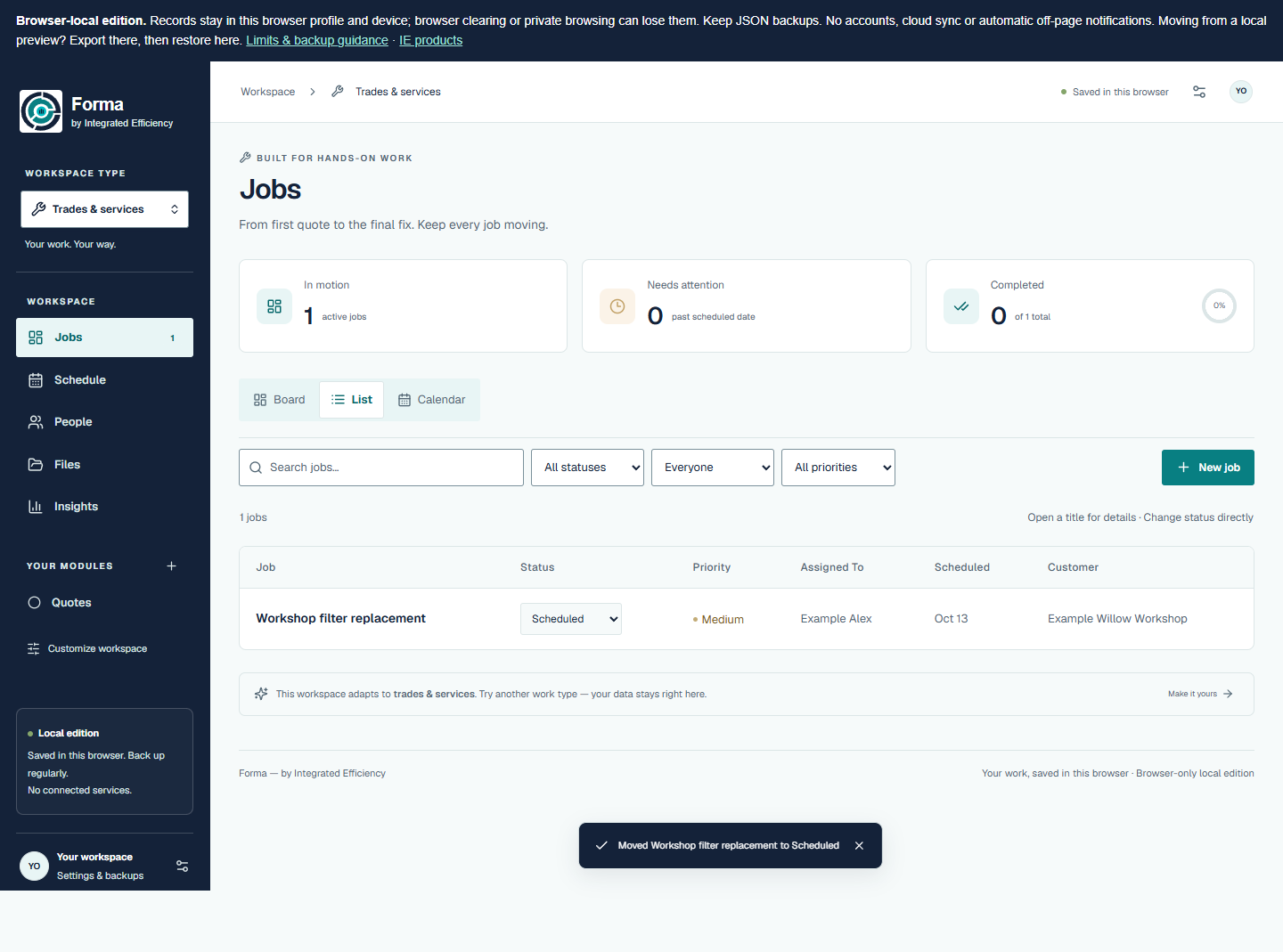Viewport: 1283px width, 952px height.
Task: Open Schedule in the sidebar
Action: pyautogui.click(x=104, y=380)
